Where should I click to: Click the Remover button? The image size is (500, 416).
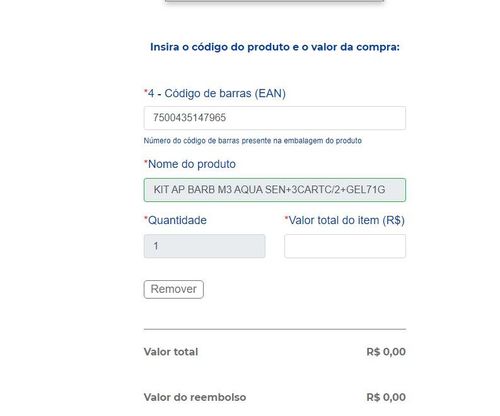point(174,289)
